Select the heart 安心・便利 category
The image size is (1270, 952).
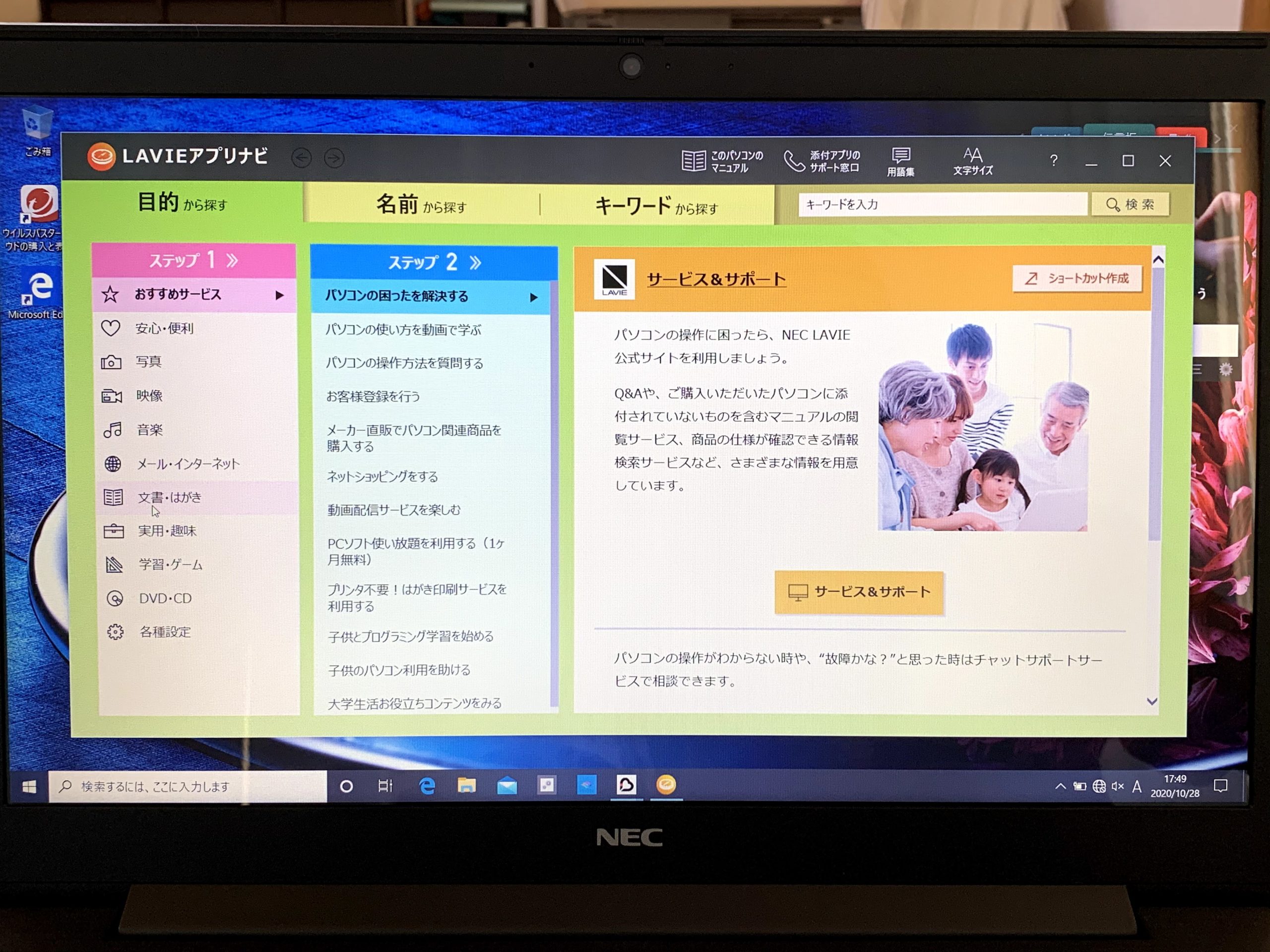pyautogui.click(x=195, y=328)
